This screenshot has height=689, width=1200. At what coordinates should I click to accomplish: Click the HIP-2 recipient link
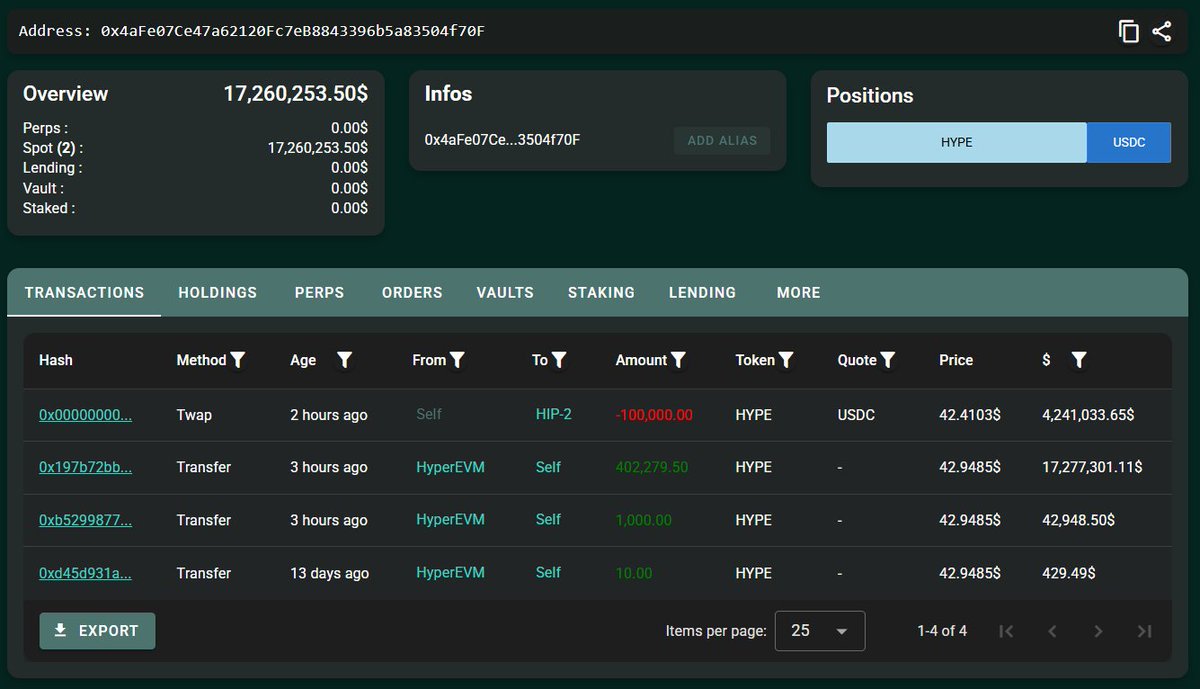coord(554,414)
